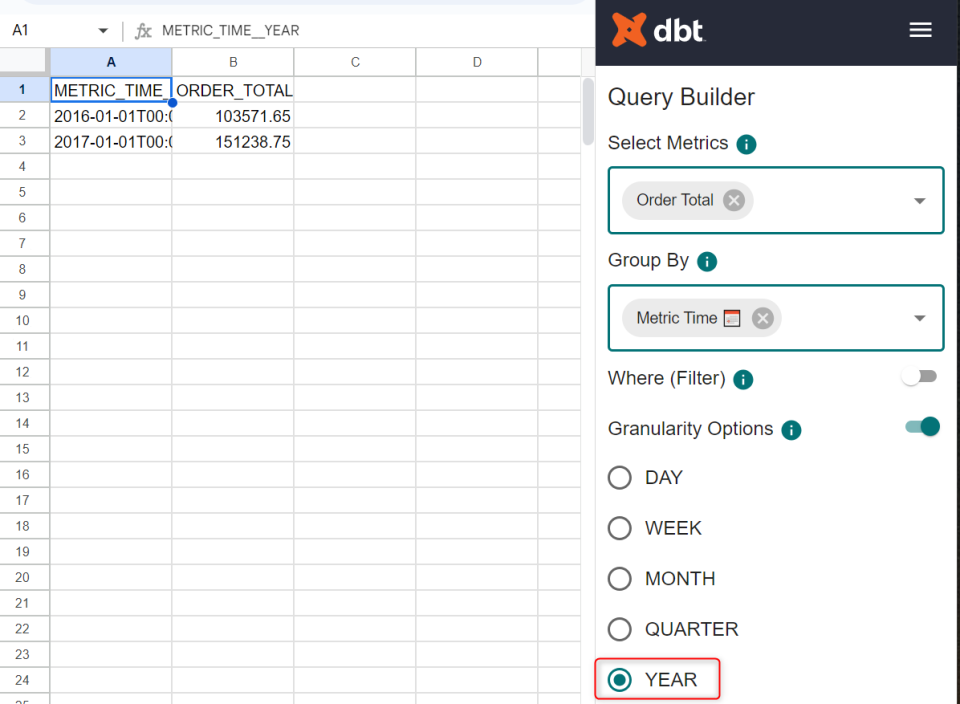
Task: Click the calendar icon on Metric Time
Action: point(732,318)
